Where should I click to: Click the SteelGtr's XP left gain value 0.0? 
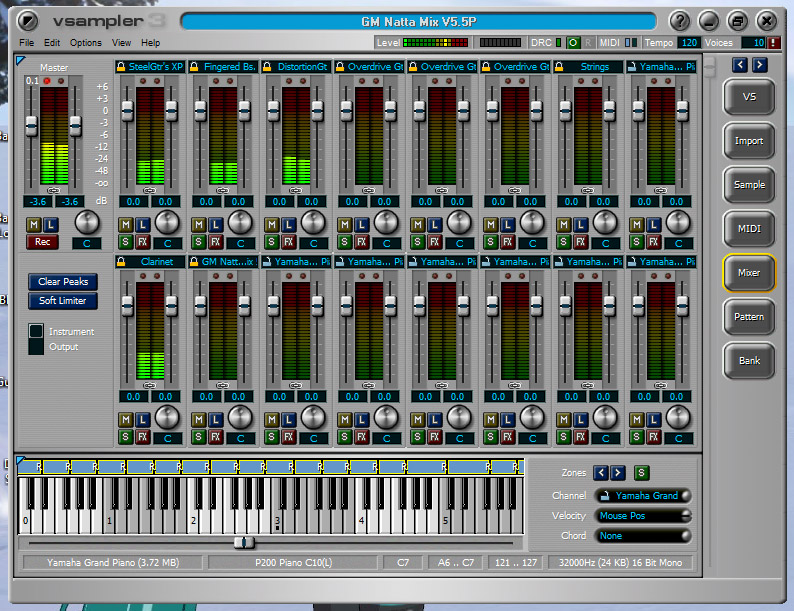133,201
